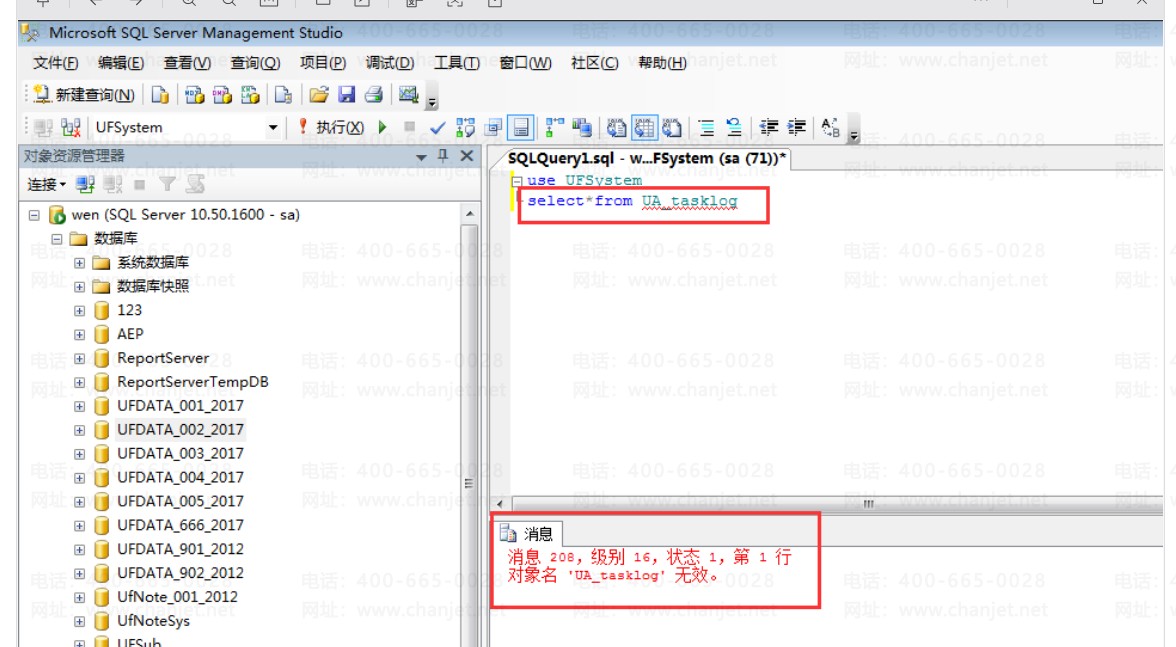Select Results to File output mode

click(672, 127)
